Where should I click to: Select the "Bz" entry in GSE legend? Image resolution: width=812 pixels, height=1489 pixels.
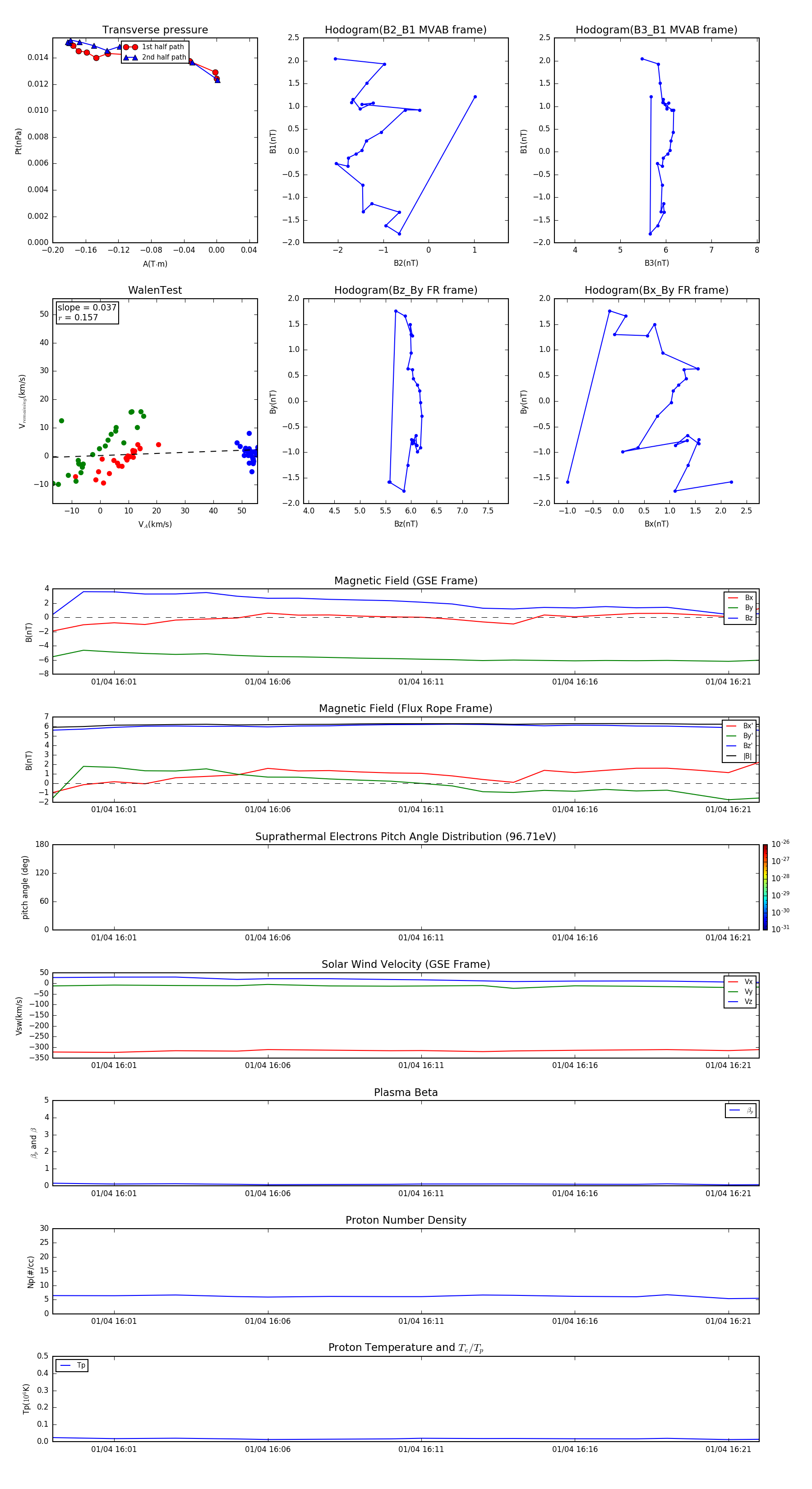click(x=740, y=618)
